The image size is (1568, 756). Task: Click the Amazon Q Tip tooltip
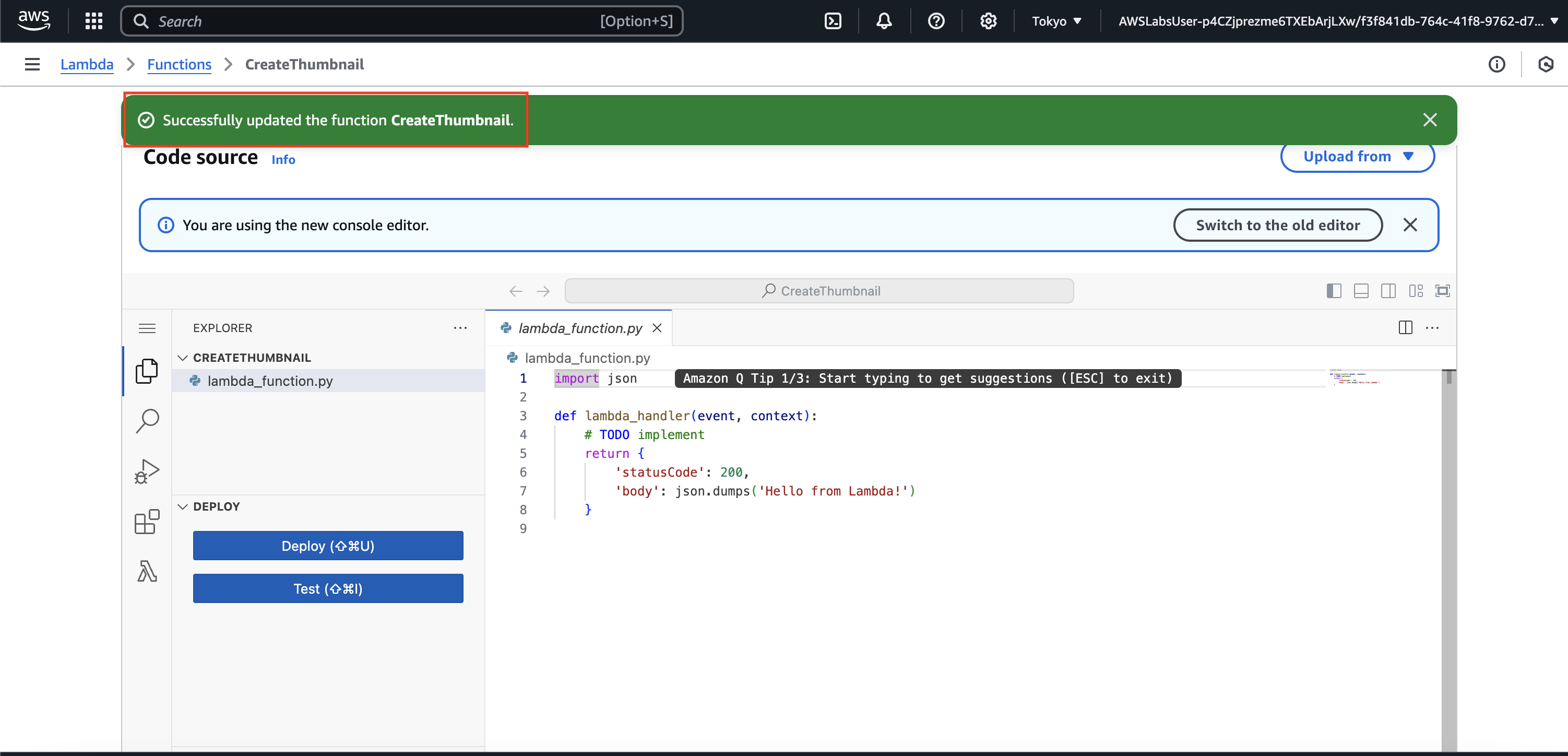click(x=928, y=379)
